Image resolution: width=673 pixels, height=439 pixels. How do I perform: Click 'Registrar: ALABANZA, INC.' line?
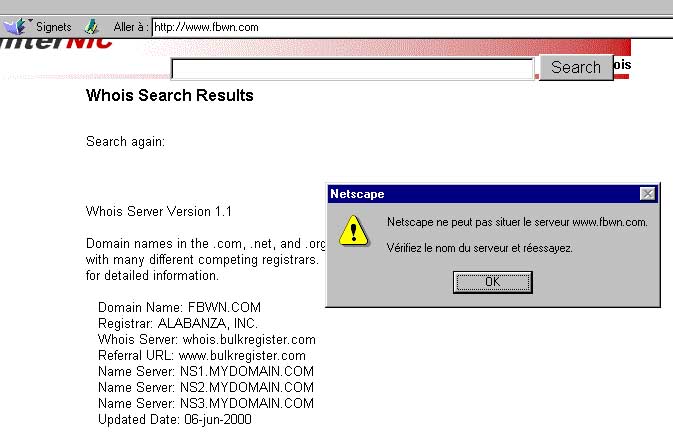click(178, 323)
